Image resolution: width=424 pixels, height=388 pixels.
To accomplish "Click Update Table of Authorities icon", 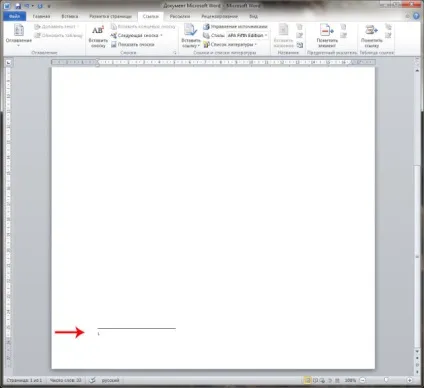I will pos(388,35).
